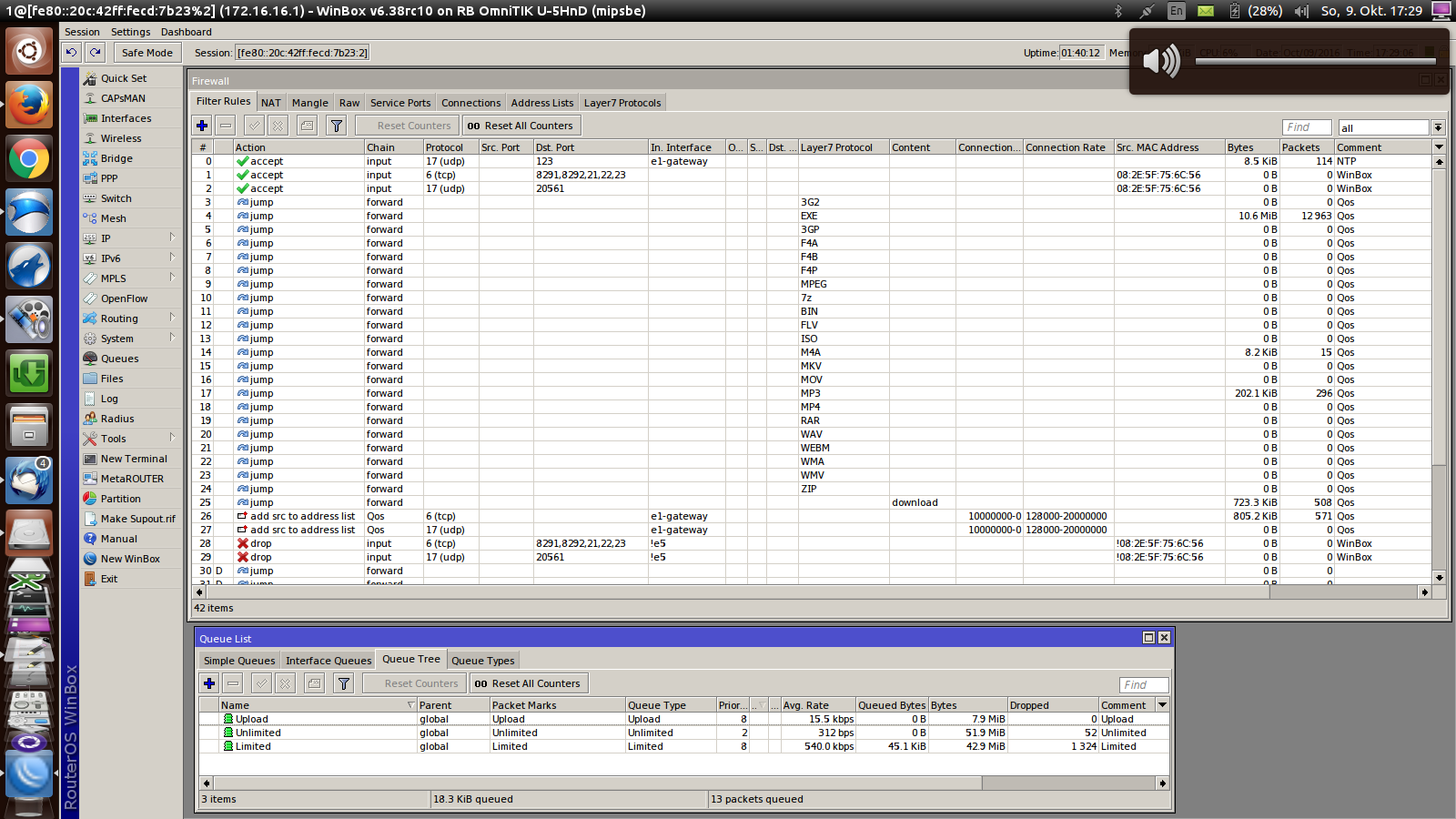Select firewall rule 25 'download' content cell
Screen dimensions: 1456x819
click(922, 502)
